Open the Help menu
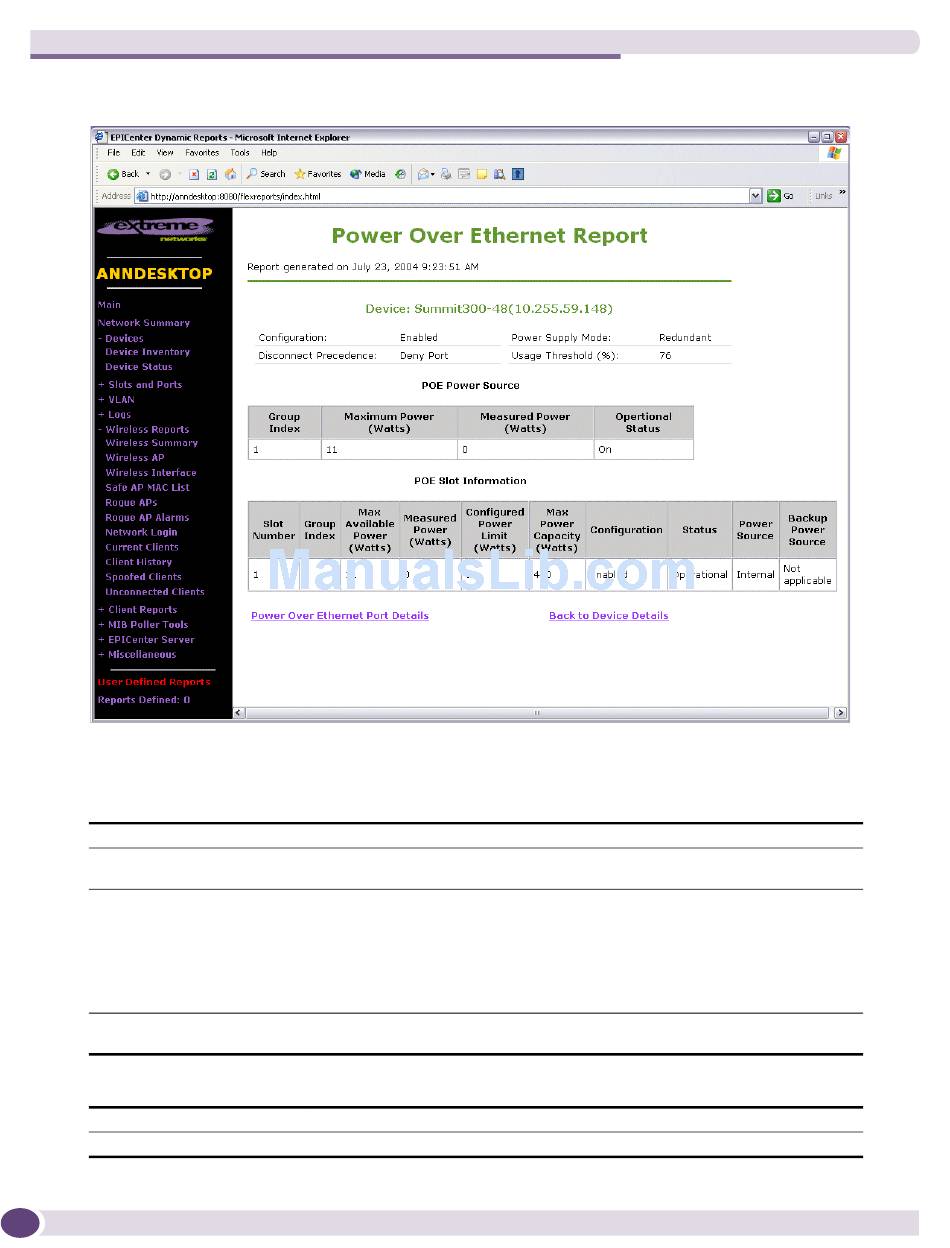The image size is (950, 1248). coord(269,153)
